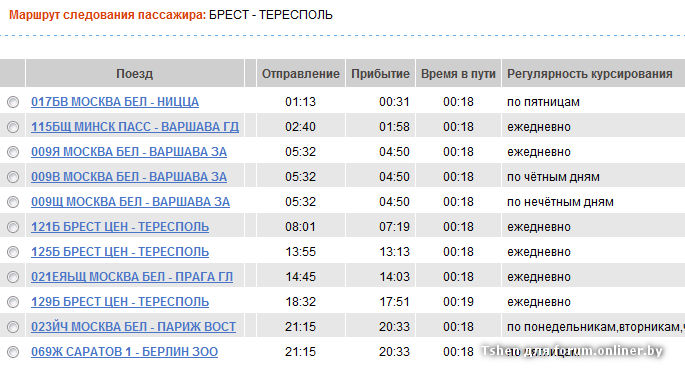Click the Поезд column header

tap(135, 73)
